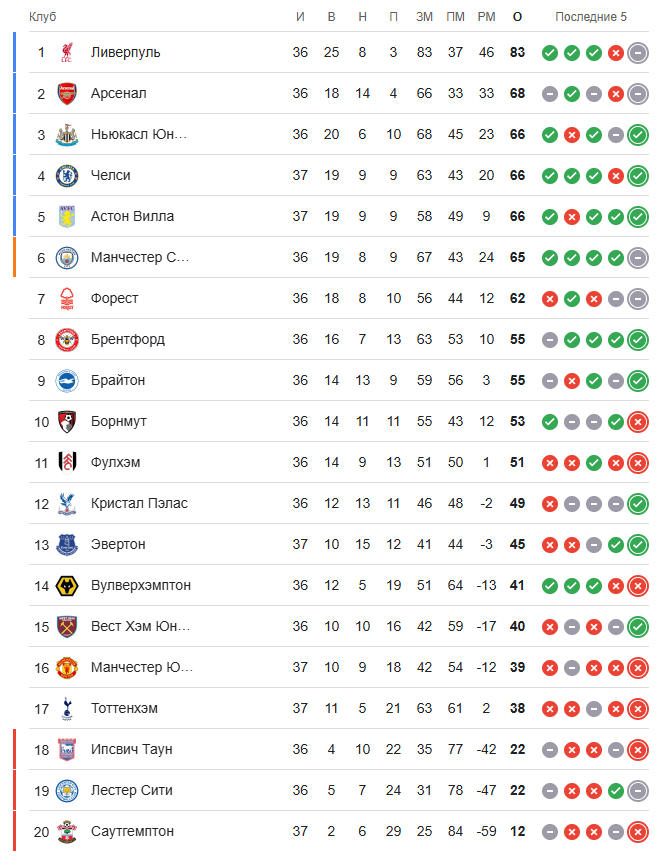This screenshot has height=867, width=663.
Task: Click the Crystal Palace eagle crest
Action: [x=67, y=504]
